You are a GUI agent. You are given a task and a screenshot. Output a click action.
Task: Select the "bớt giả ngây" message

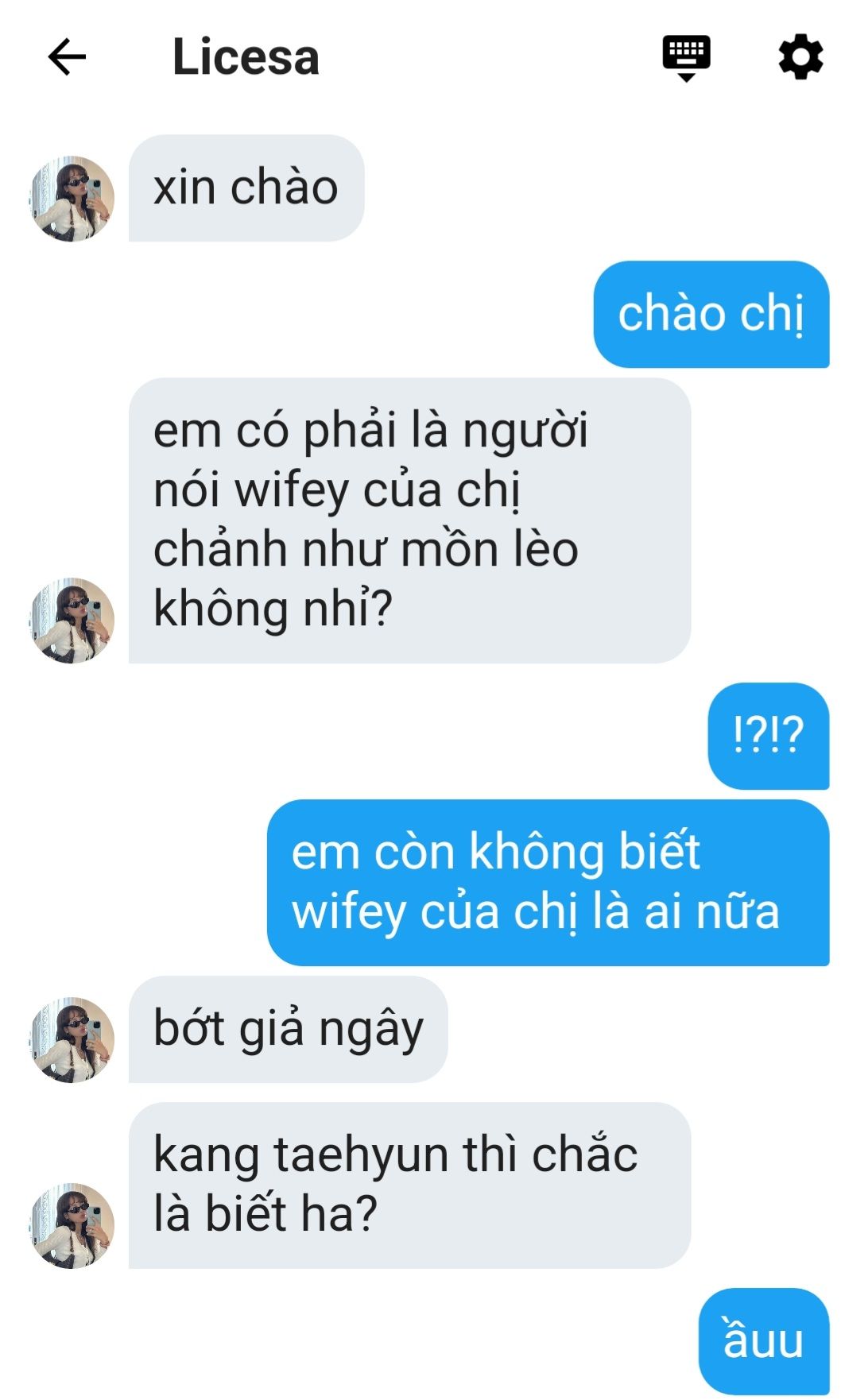288,1029
